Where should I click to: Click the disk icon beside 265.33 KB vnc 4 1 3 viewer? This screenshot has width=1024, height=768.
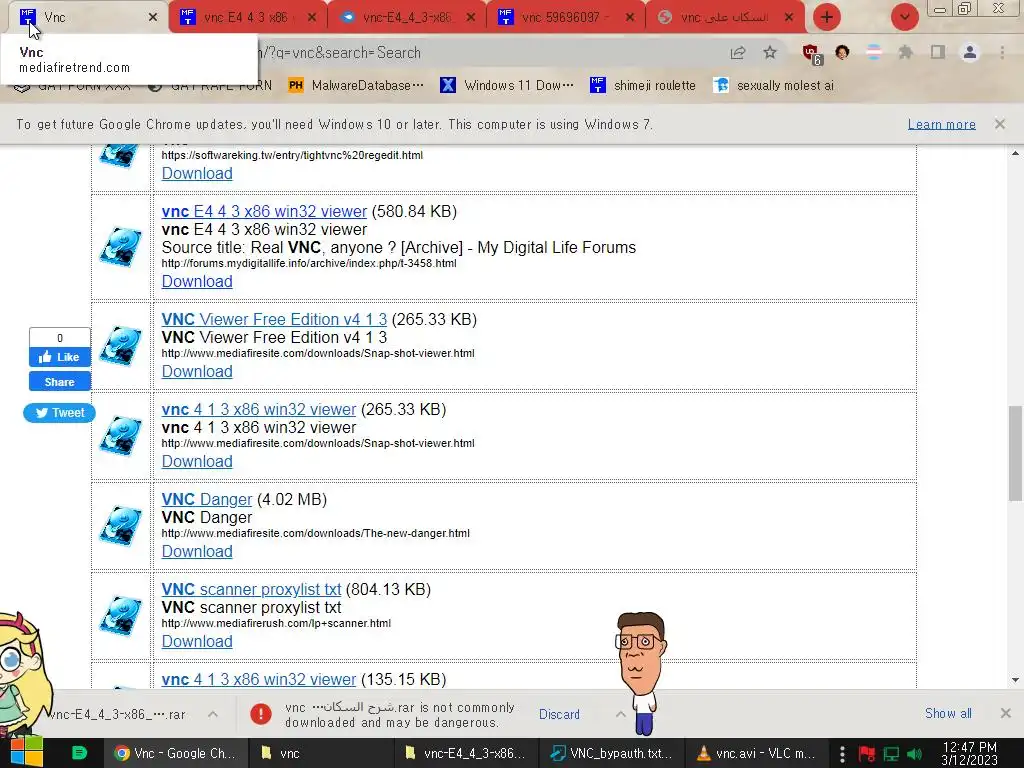pos(121,436)
